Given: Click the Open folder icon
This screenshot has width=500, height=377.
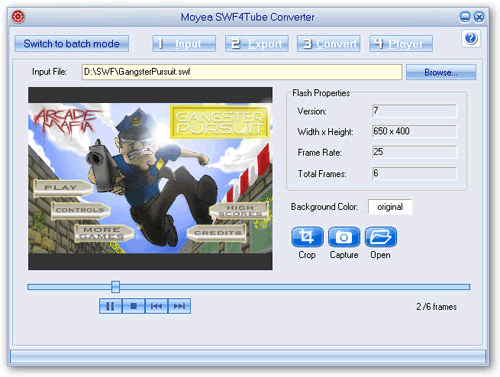Looking at the screenshot, I should [x=381, y=237].
